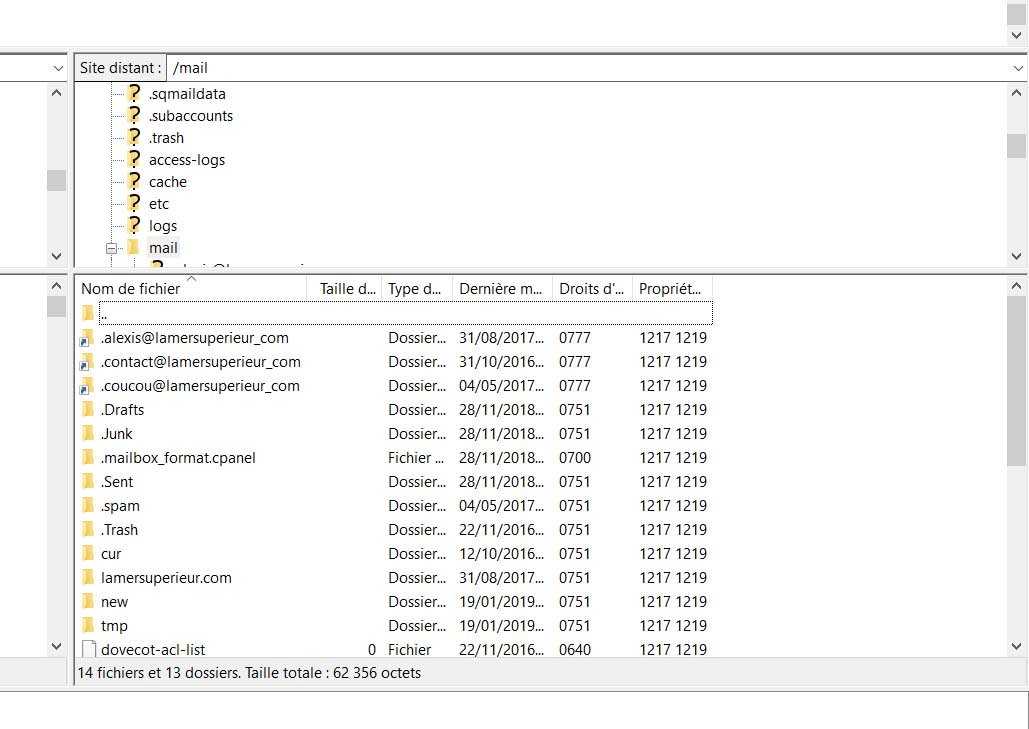Click the 12/10/2016 date of cur
1029x729 pixels.
(501, 554)
